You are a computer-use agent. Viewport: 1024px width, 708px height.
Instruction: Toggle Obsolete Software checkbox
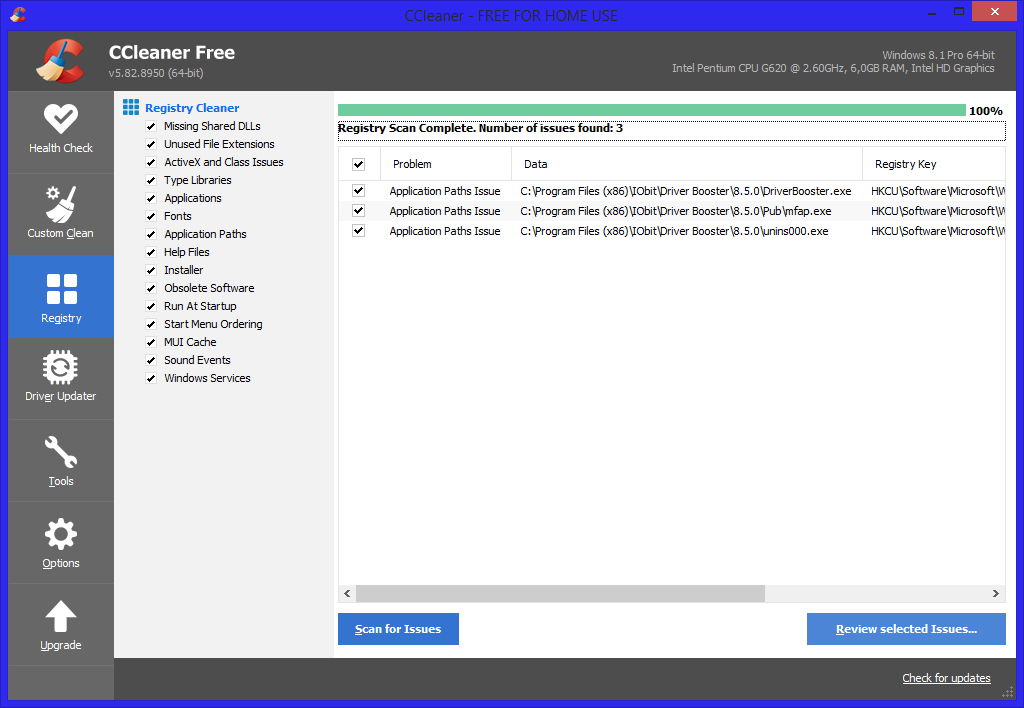click(151, 288)
